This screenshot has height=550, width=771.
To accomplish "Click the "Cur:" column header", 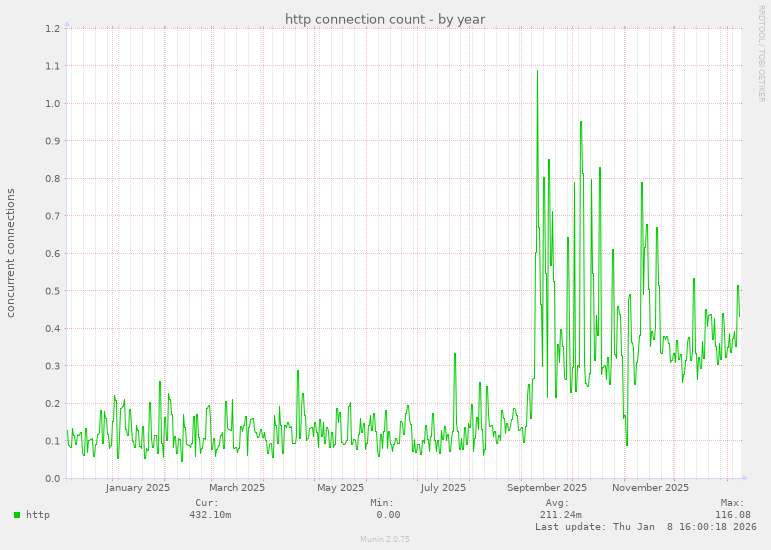I will point(207,503).
